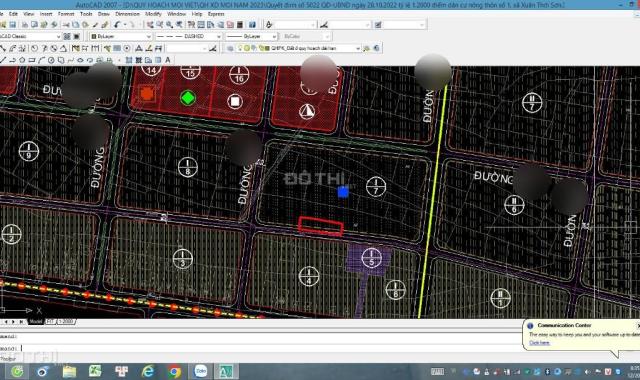Expand the text style dropdown

pyautogui.click(x=313, y=25)
